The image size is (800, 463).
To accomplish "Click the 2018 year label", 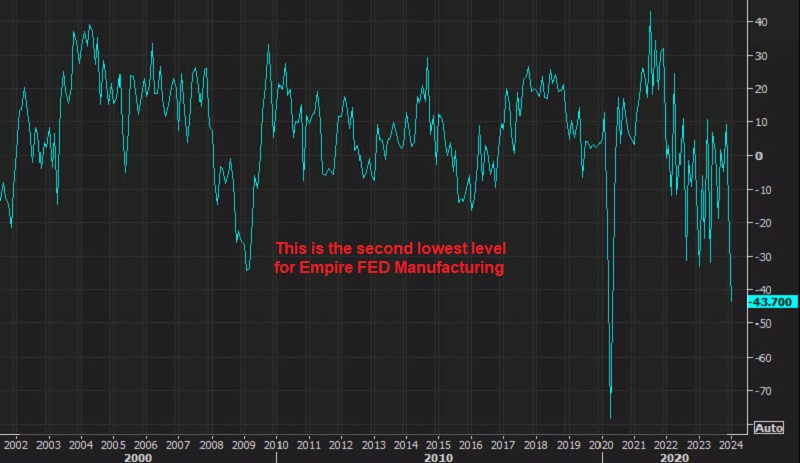I will (536, 445).
